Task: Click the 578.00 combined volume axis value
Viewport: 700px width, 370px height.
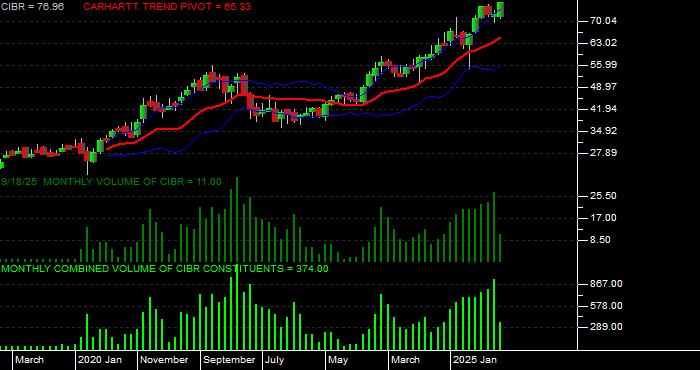Action: point(606,306)
